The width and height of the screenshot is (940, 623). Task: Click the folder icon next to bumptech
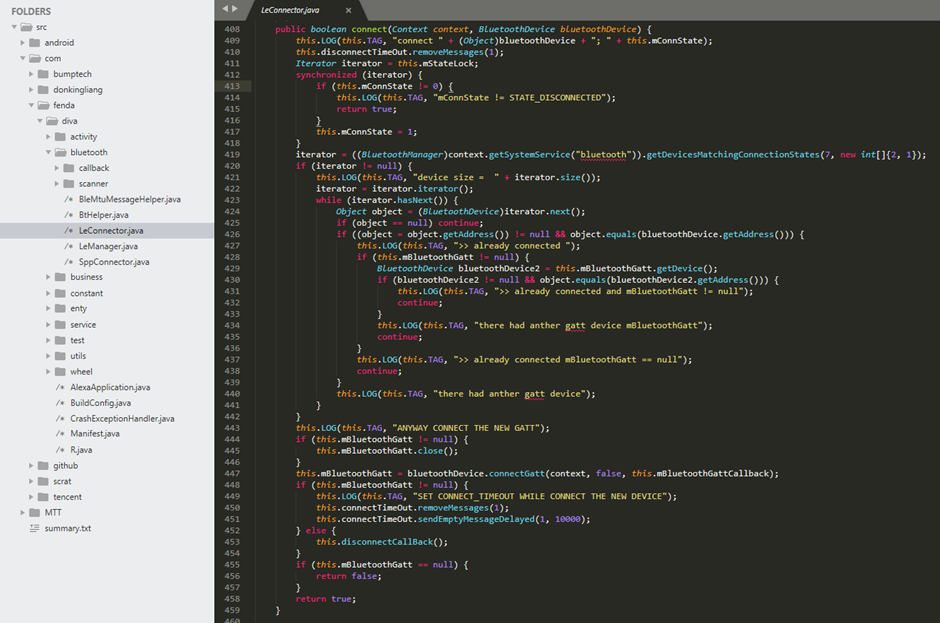click(44, 74)
